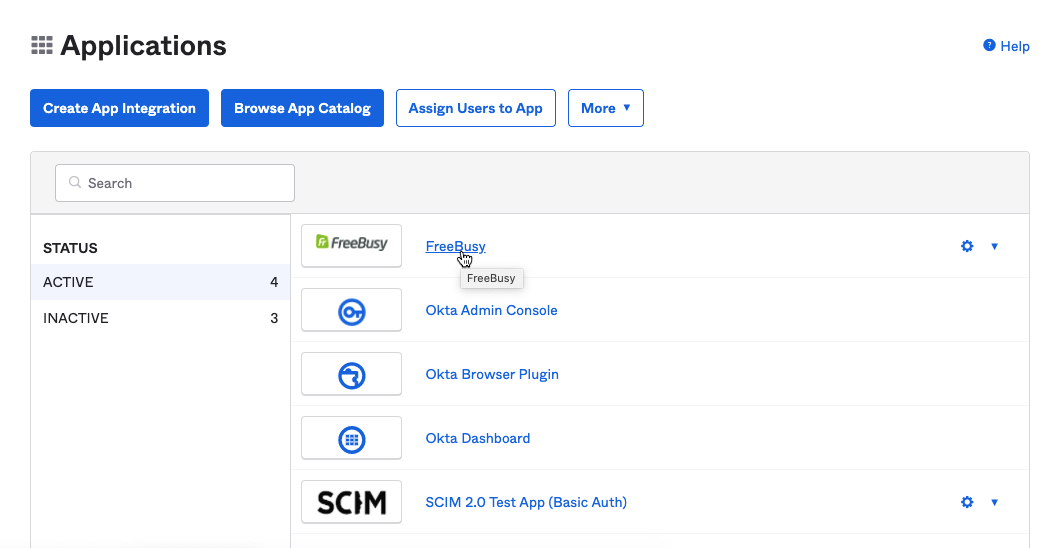Select the ACTIVE status filter
This screenshot has width=1056, height=548.
pos(160,282)
